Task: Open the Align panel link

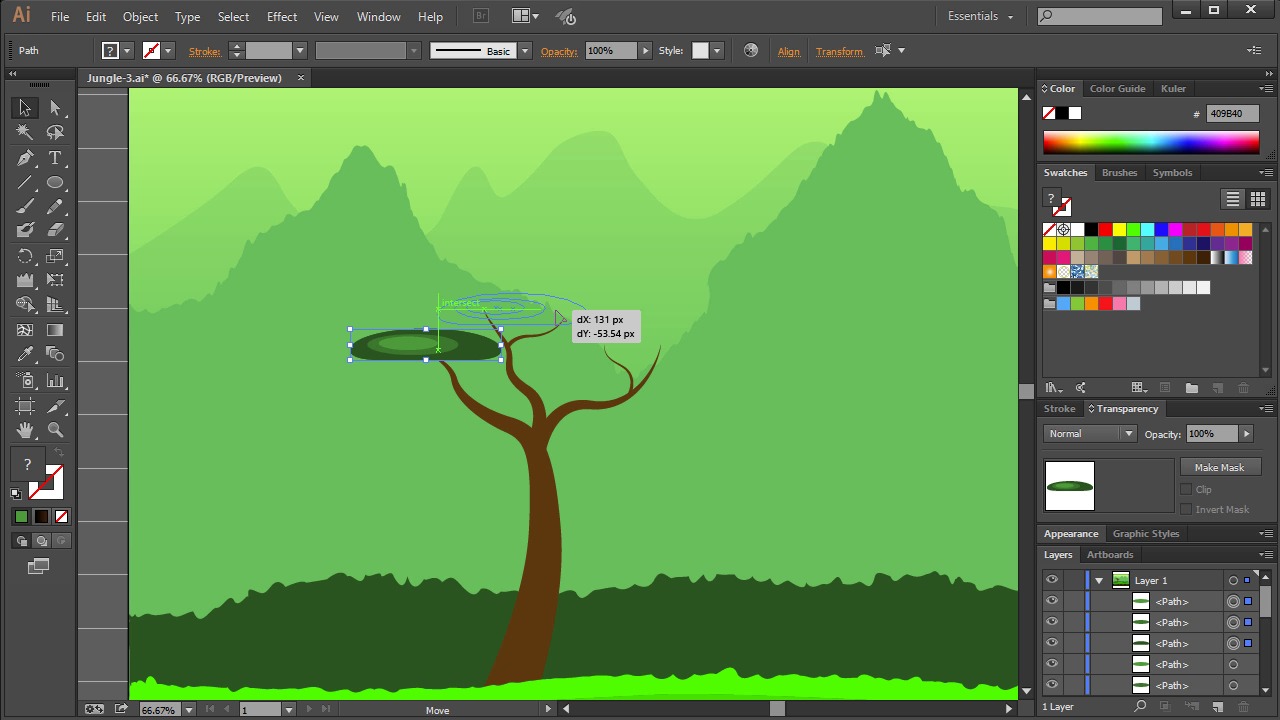Action: point(789,51)
